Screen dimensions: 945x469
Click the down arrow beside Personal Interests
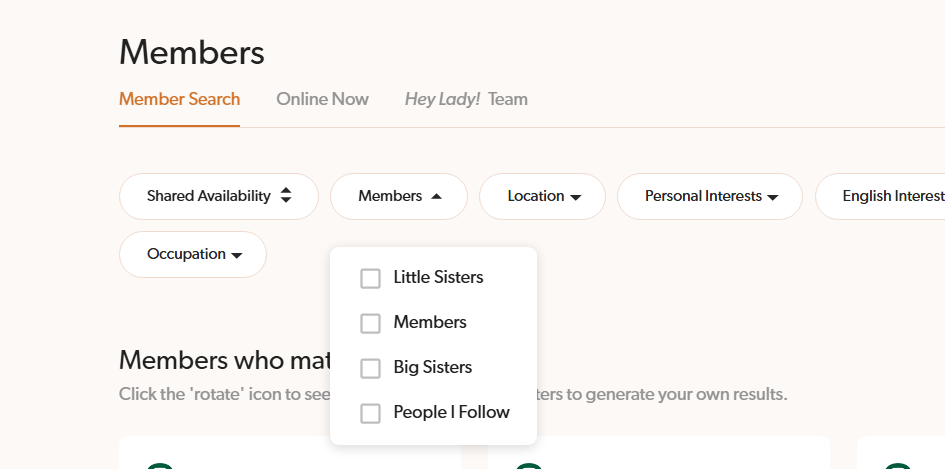pos(773,198)
